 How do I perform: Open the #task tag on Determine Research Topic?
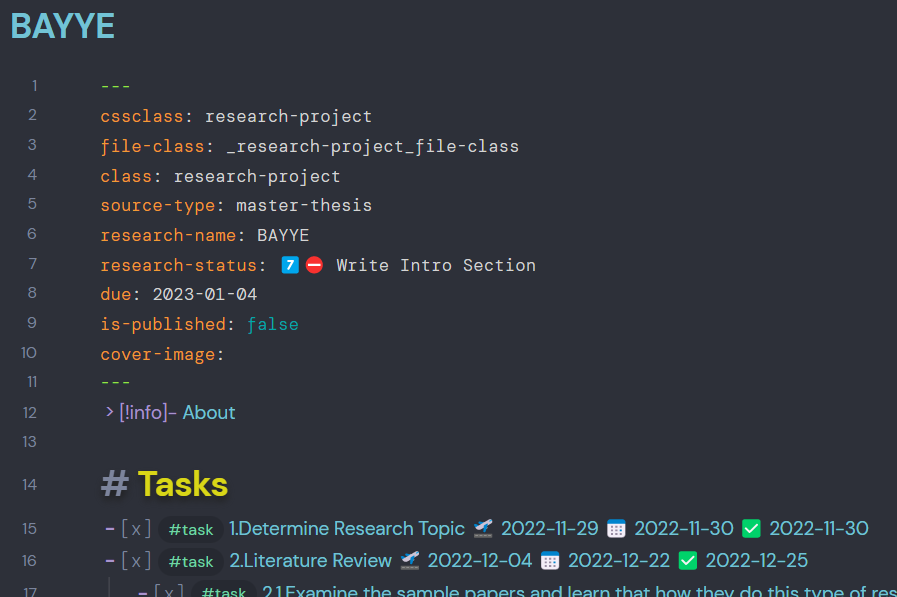190,529
